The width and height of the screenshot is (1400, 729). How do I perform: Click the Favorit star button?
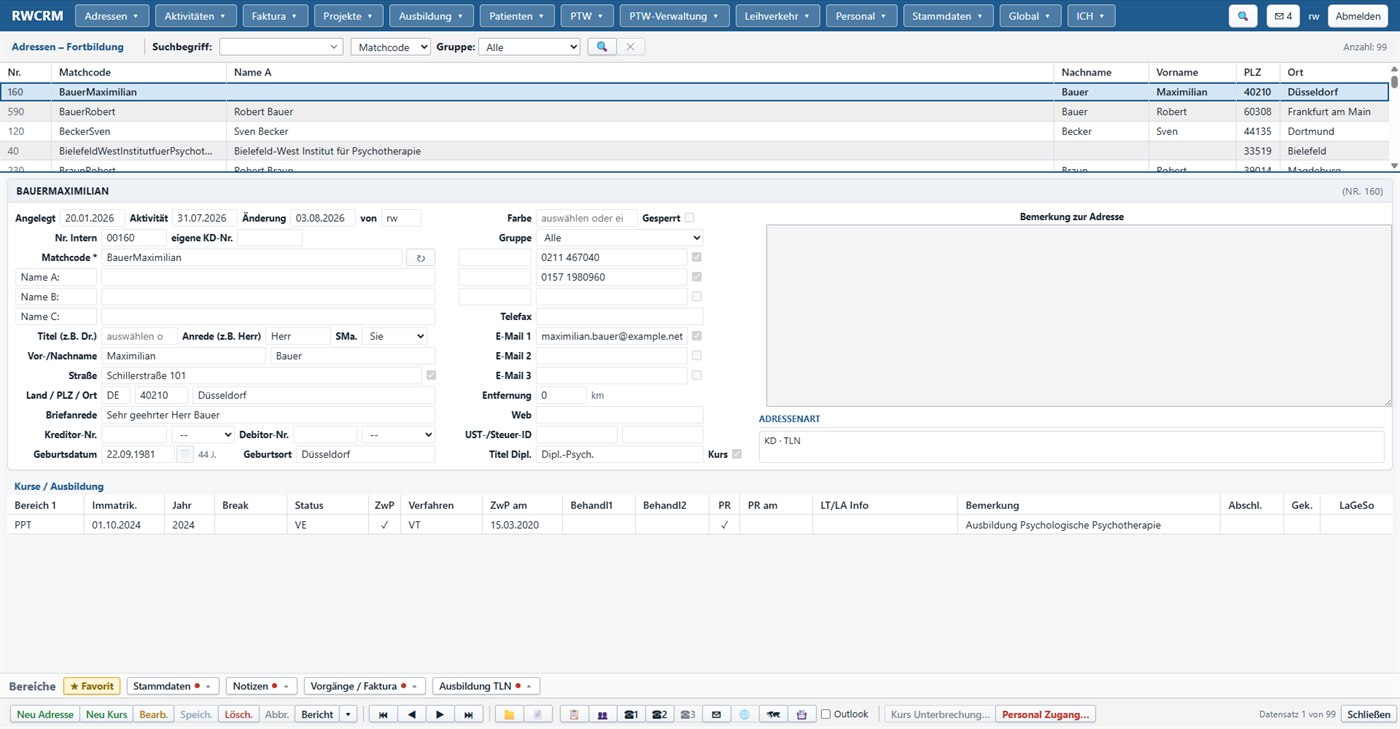[x=92, y=686]
